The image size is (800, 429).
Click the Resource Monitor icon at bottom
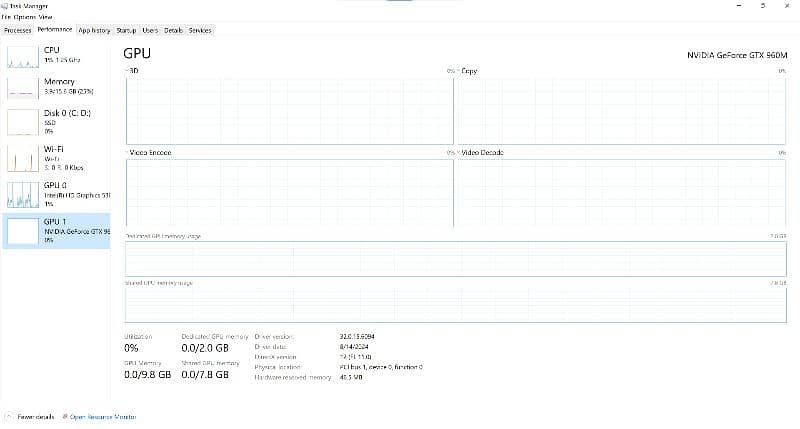tap(64, 416)
